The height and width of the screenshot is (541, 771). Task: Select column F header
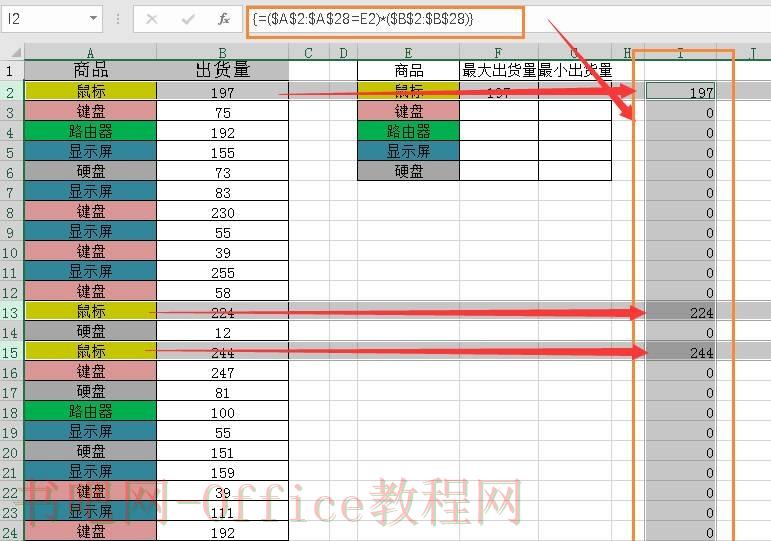coord(499,52)
